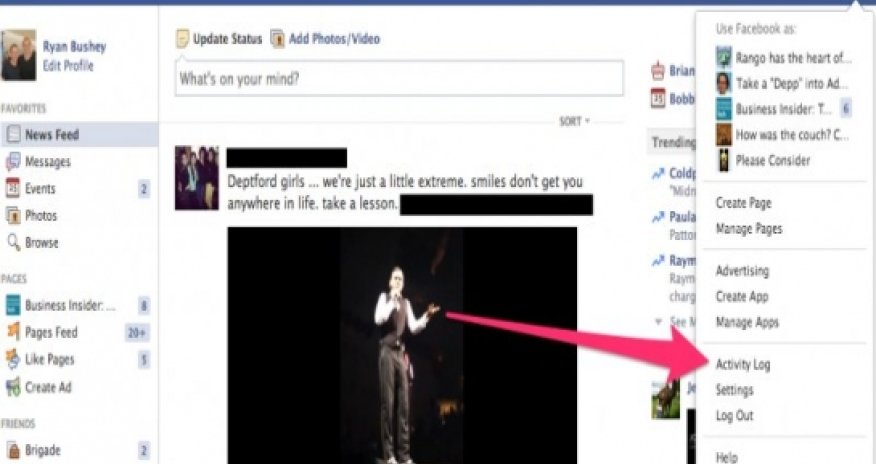Click the Create Ad sidebar link
Screen dimensions: 876x464
pos(48,387)
